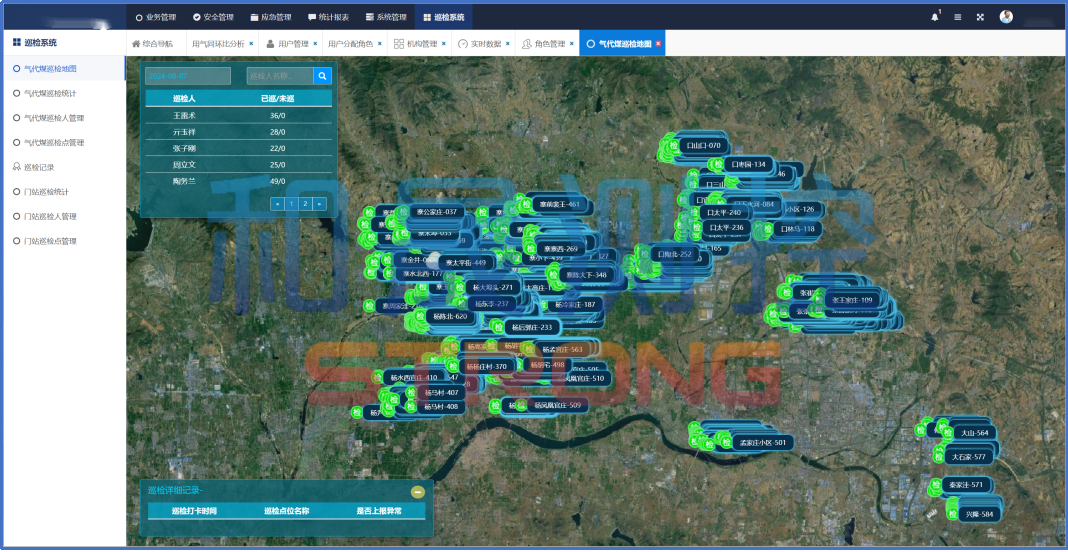Open the notification bell icon
Image resolution: width=1068 pixels, height=552 pixels.
(934, 17)
